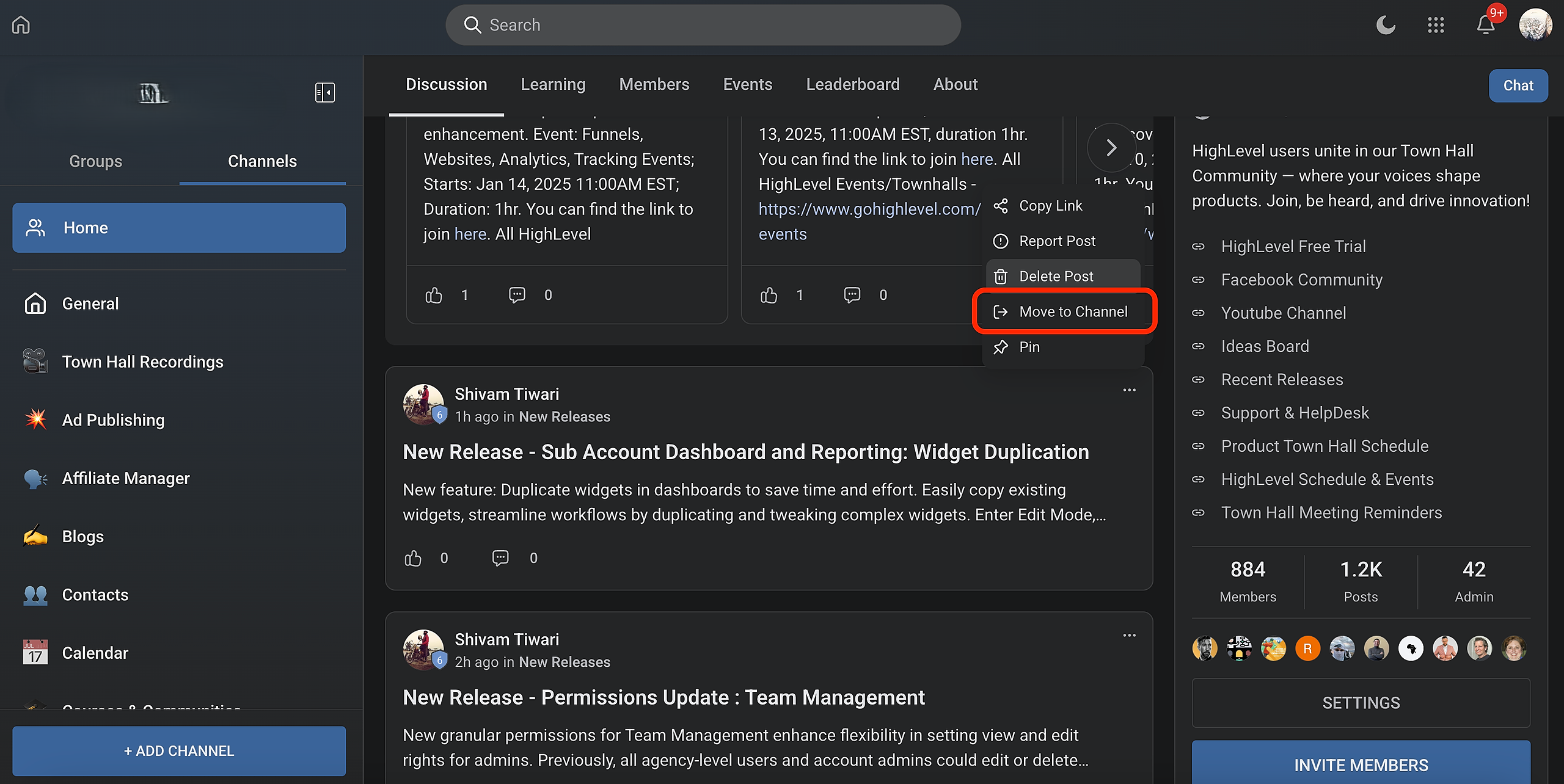The image size is (1564, 784).
Task: Open the Permissions Update post title
Action: coord(663,697)
